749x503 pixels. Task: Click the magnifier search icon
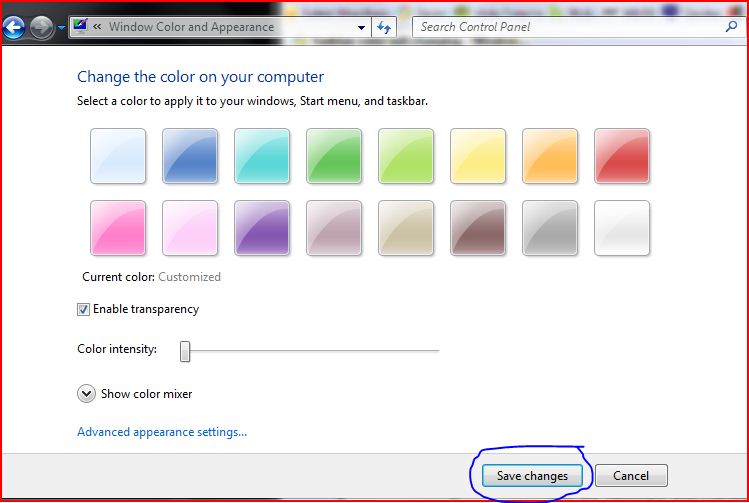[731, 27]
